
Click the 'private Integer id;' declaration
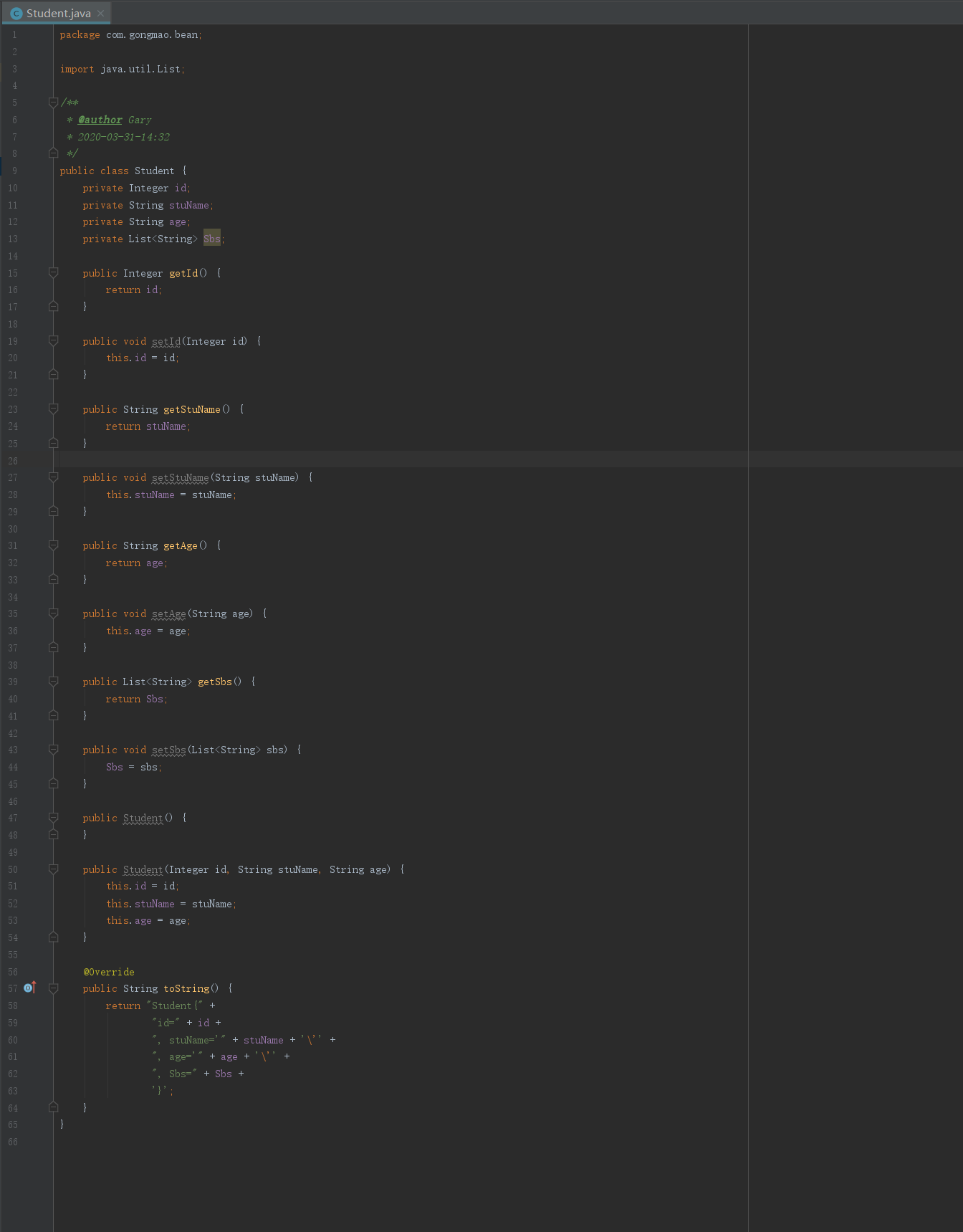(136, 188)
